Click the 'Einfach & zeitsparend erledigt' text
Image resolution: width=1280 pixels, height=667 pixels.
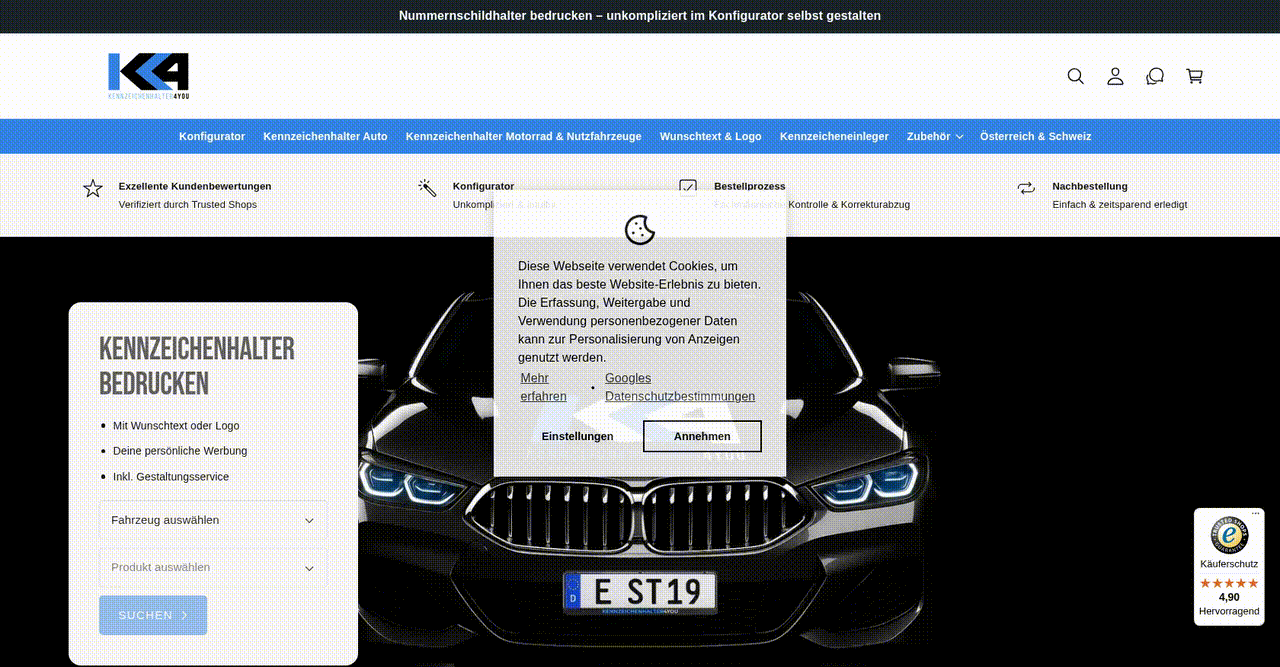click(x=1120, y=204)
